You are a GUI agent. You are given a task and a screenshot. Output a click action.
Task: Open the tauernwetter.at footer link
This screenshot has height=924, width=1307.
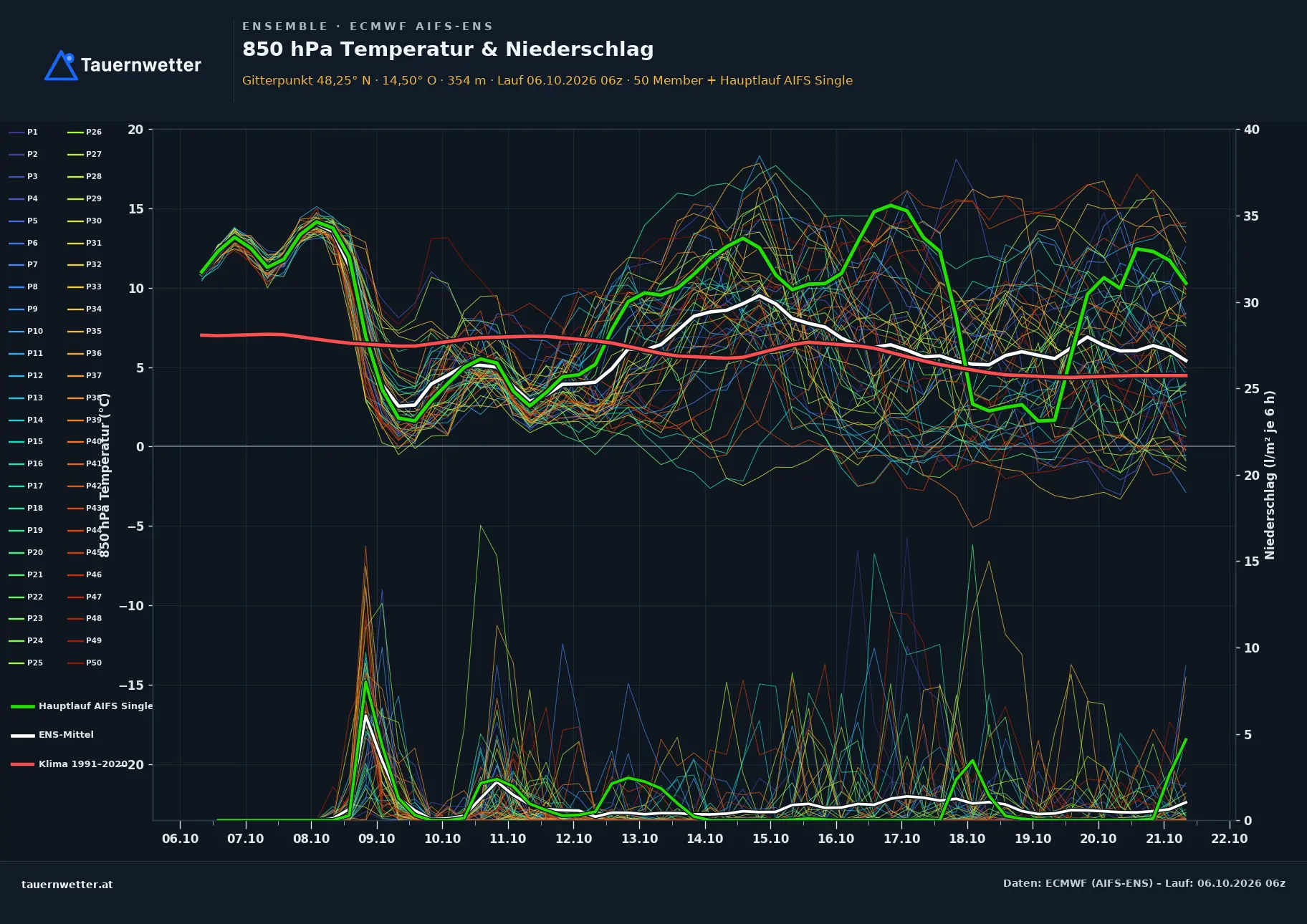tap(67, 884)
